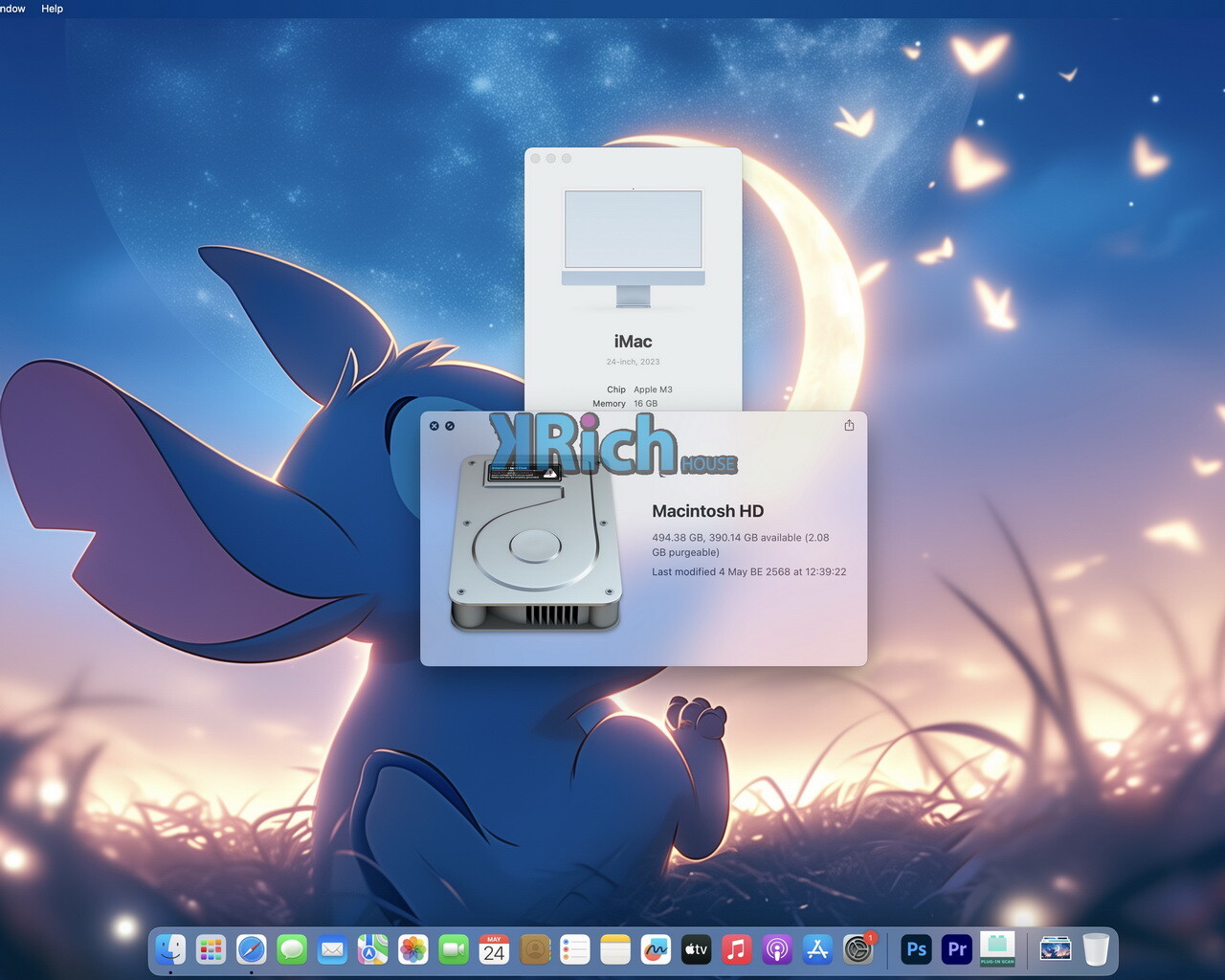1225x980 pixels.
Task: Launch Safari from the Dock
Action: pyautogui.click(x=252, y=949)
